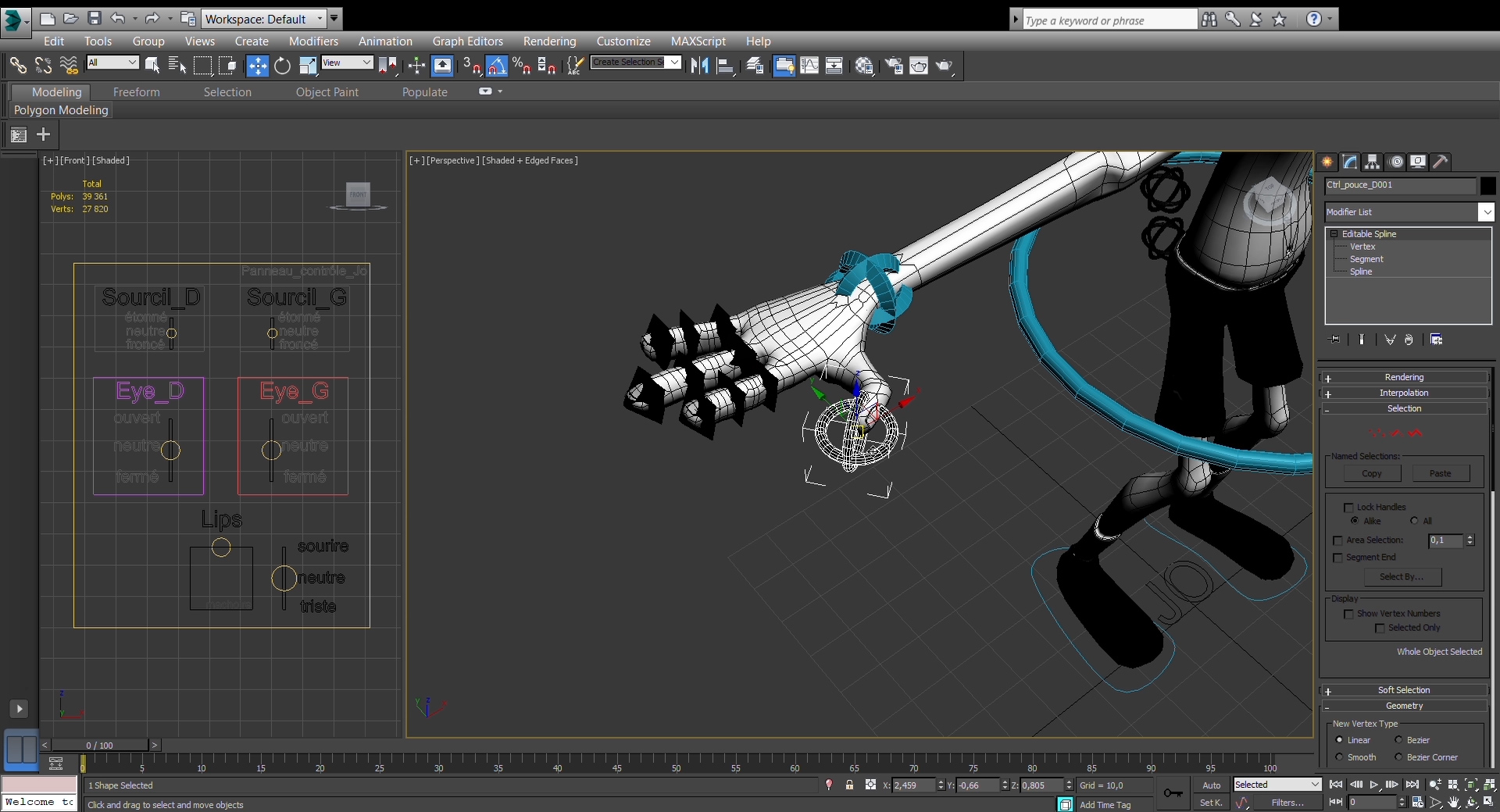Click the object color swatch

point(1487,186)
